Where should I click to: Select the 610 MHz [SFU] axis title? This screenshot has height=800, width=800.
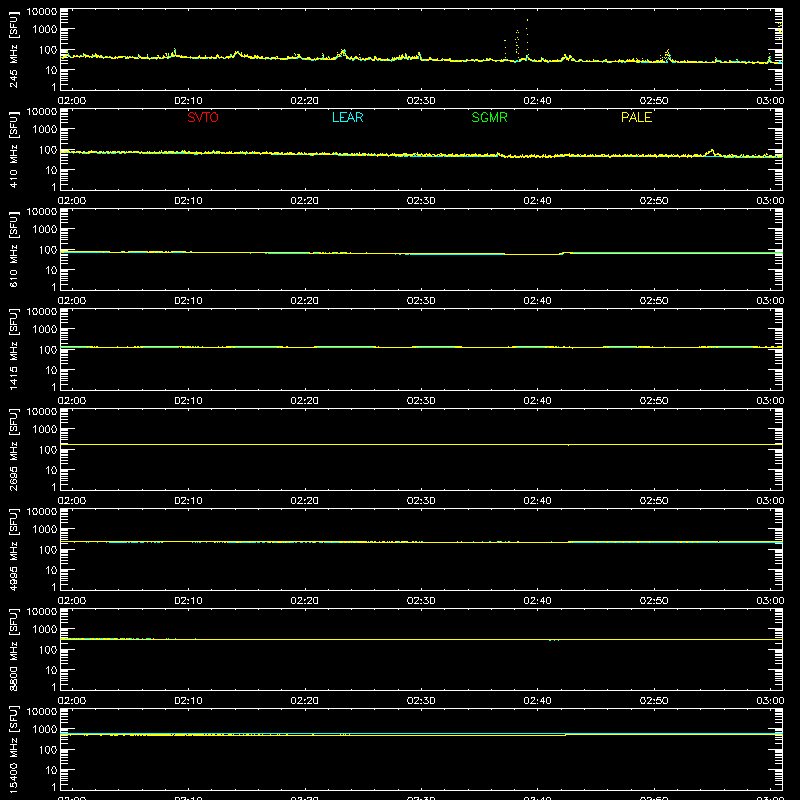click(x=13, y=249)
